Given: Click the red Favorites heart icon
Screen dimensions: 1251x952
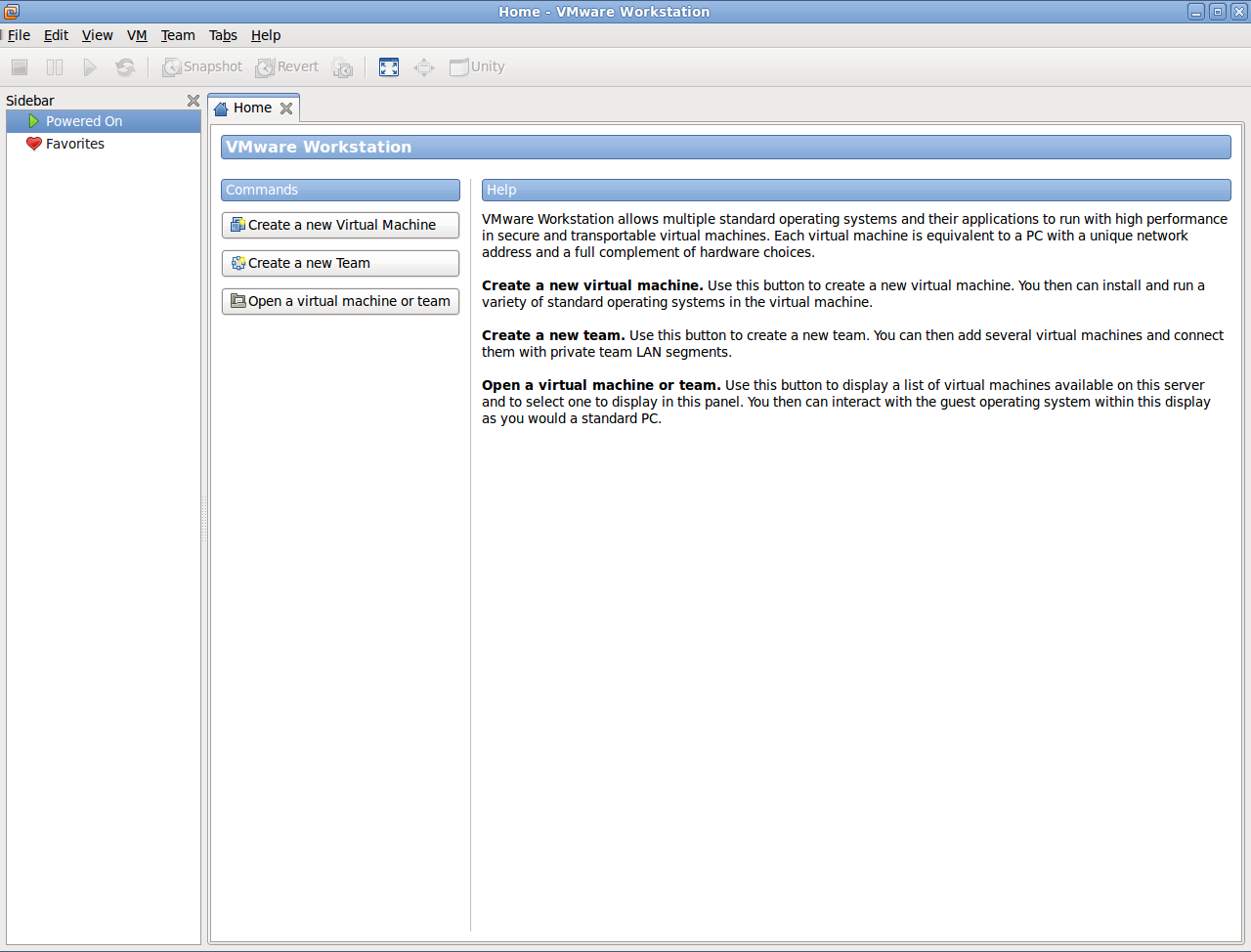Looking at the screenshot, I should coord(34,144).
